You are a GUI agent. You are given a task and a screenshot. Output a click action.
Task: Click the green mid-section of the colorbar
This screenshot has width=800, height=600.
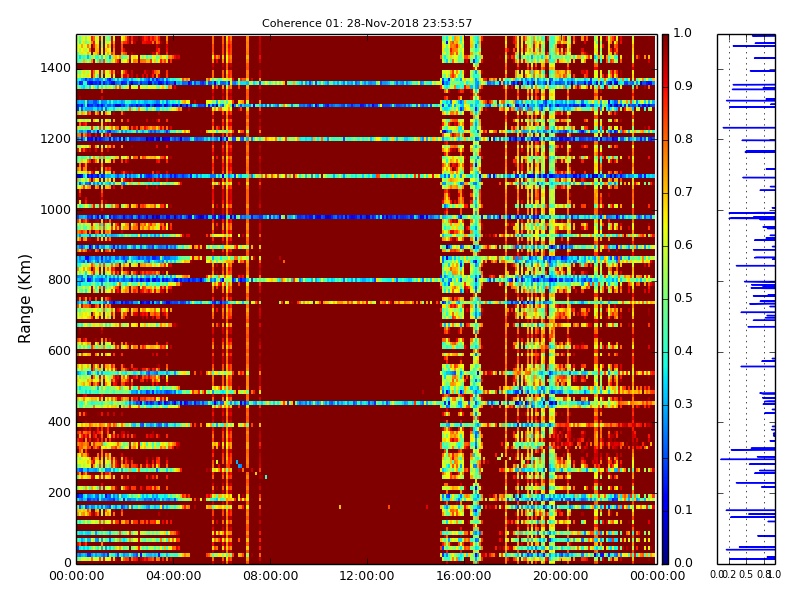[x=665, y=299]
